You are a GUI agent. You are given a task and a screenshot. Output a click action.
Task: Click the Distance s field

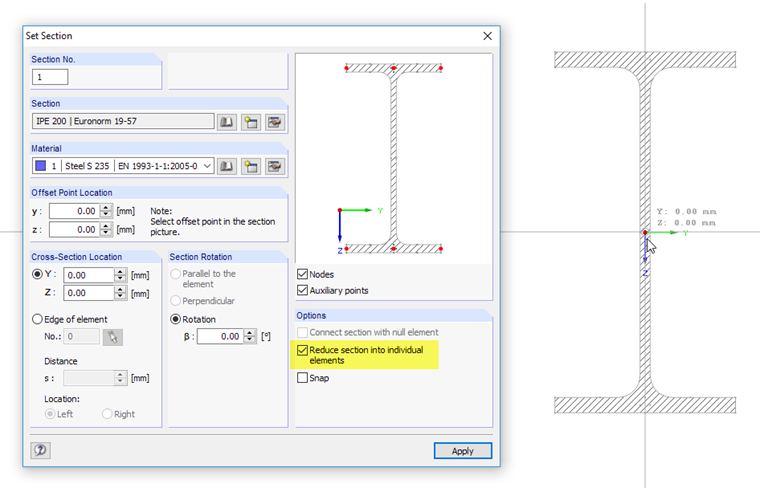[x=89, y=378]
